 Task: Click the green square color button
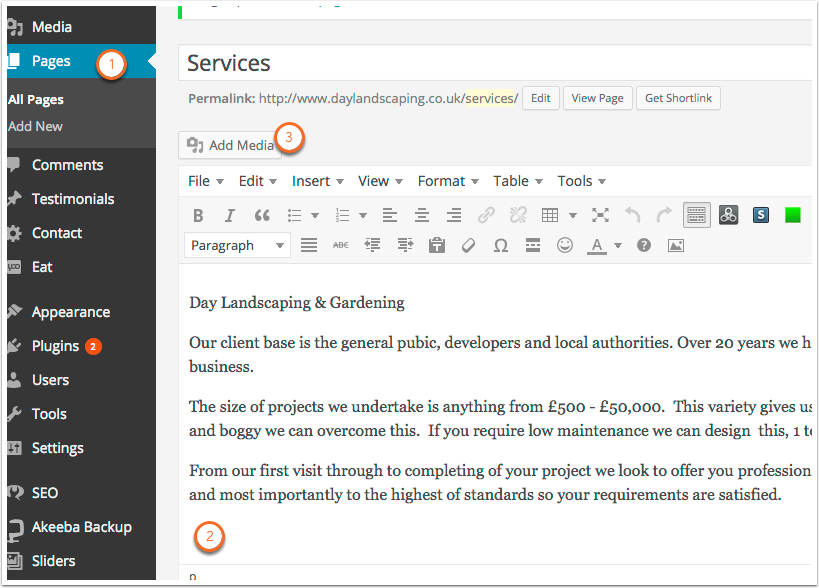793,215
